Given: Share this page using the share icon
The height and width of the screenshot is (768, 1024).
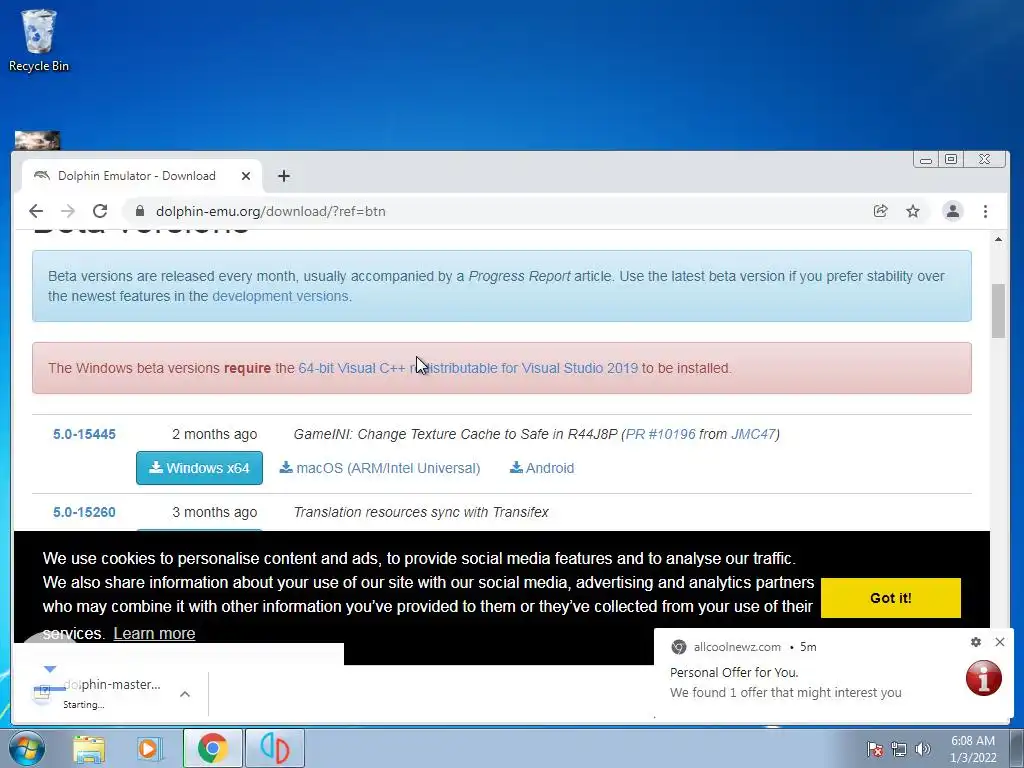Looking at the screenshot, I should (x=880, y=211).
